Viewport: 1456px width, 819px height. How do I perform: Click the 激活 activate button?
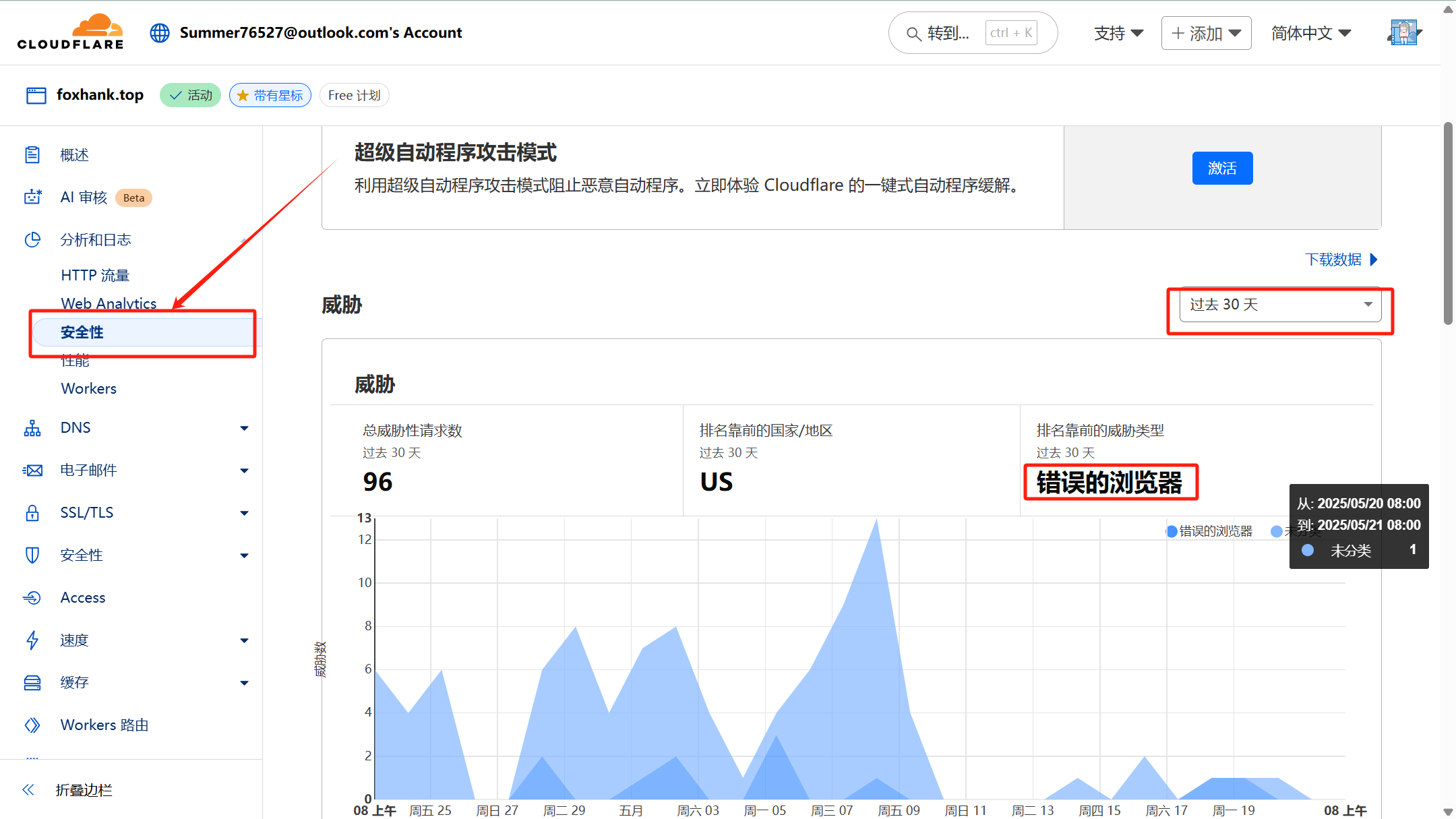pos(1222,168)
